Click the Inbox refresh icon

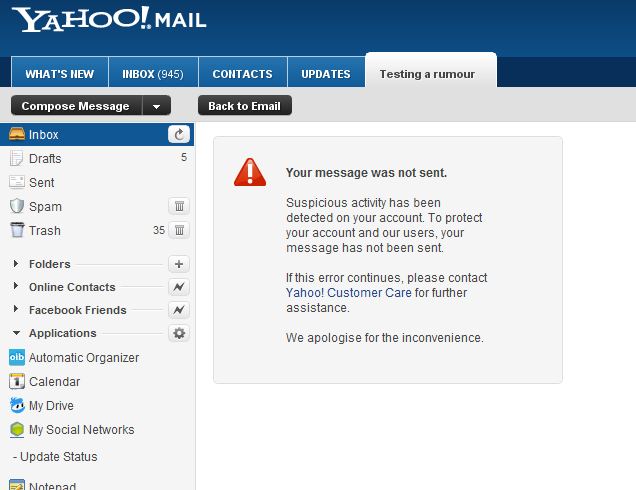coord(179,134)
